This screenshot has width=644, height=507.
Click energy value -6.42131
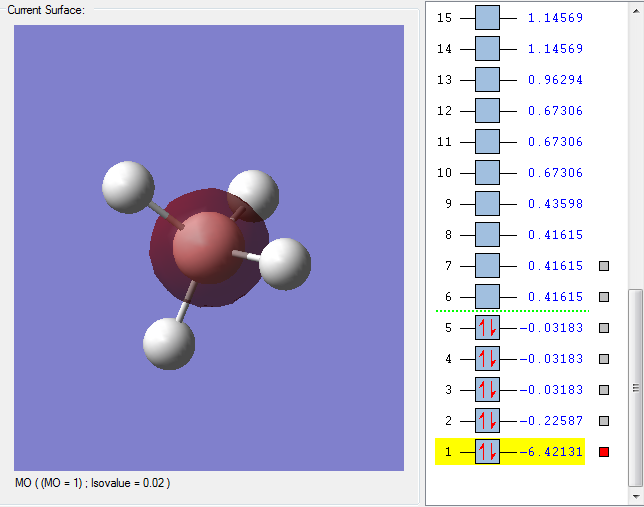[x=551, y=452]
